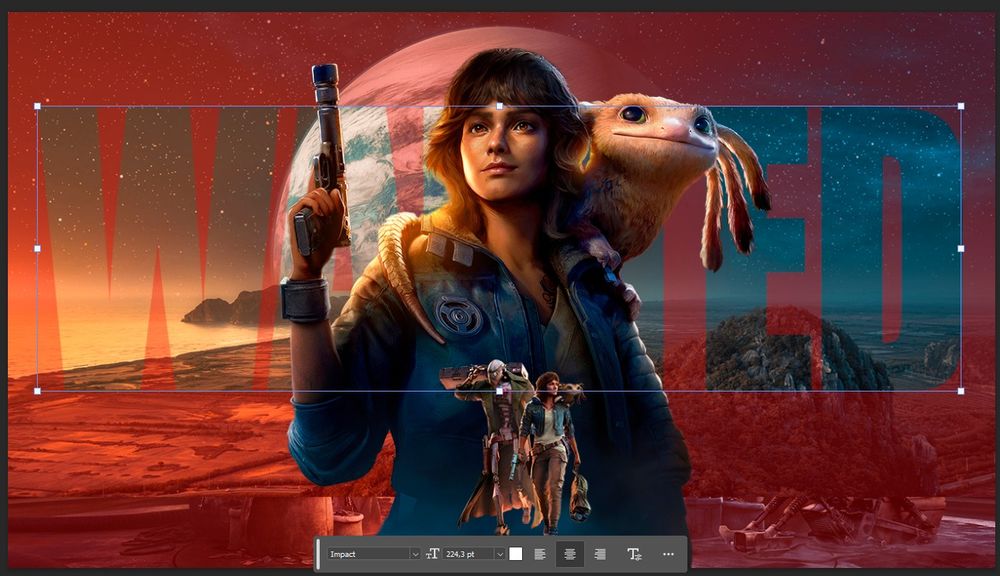
Task: Open more options on the taskbar
Action: [x=668, y=554]
